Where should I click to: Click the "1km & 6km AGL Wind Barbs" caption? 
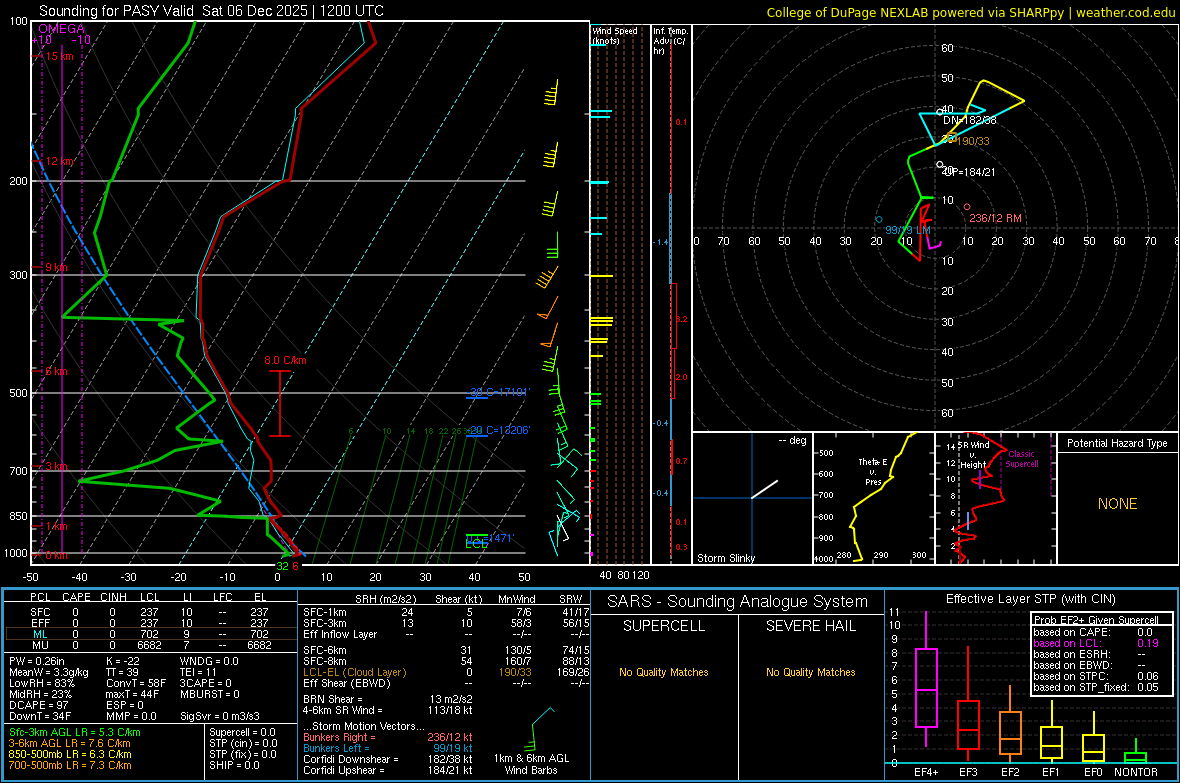531,764
